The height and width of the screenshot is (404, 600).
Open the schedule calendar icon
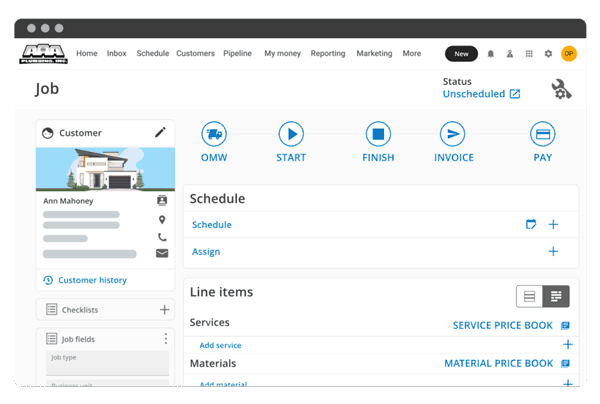point(531,225)
